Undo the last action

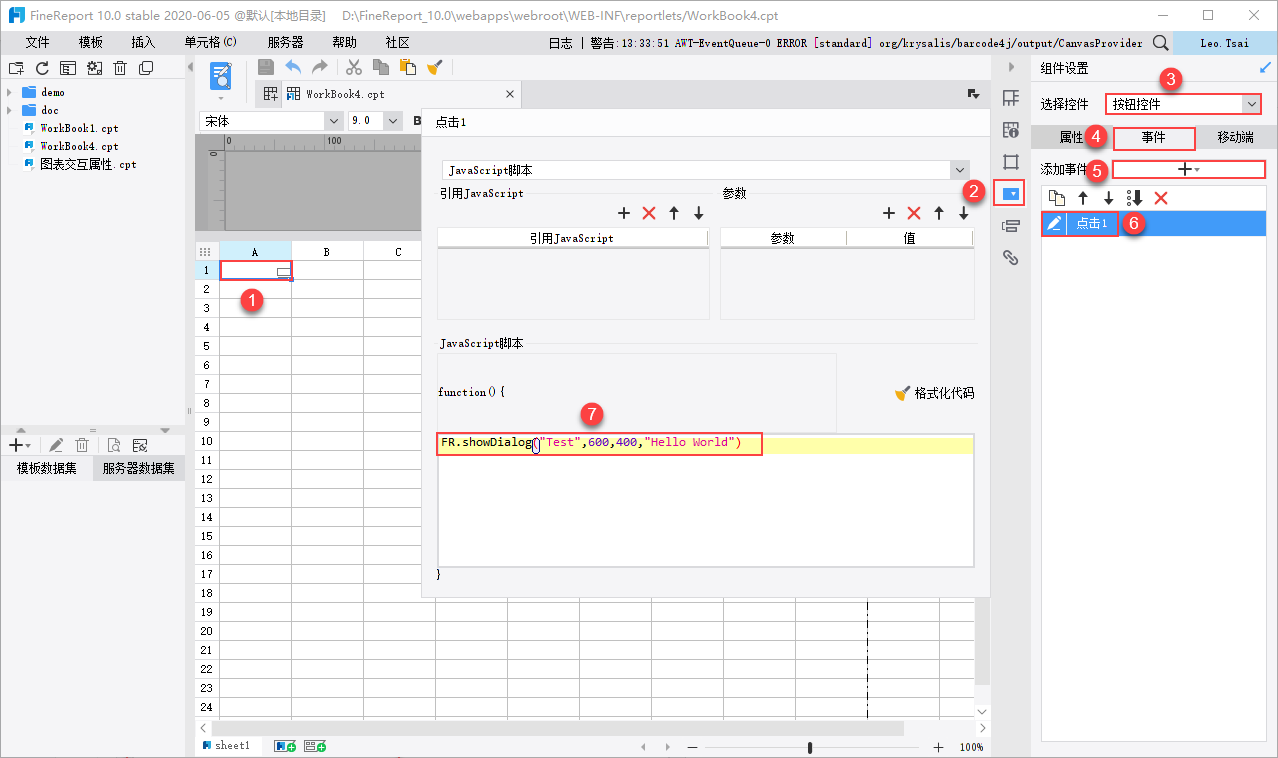coord(293,67)
